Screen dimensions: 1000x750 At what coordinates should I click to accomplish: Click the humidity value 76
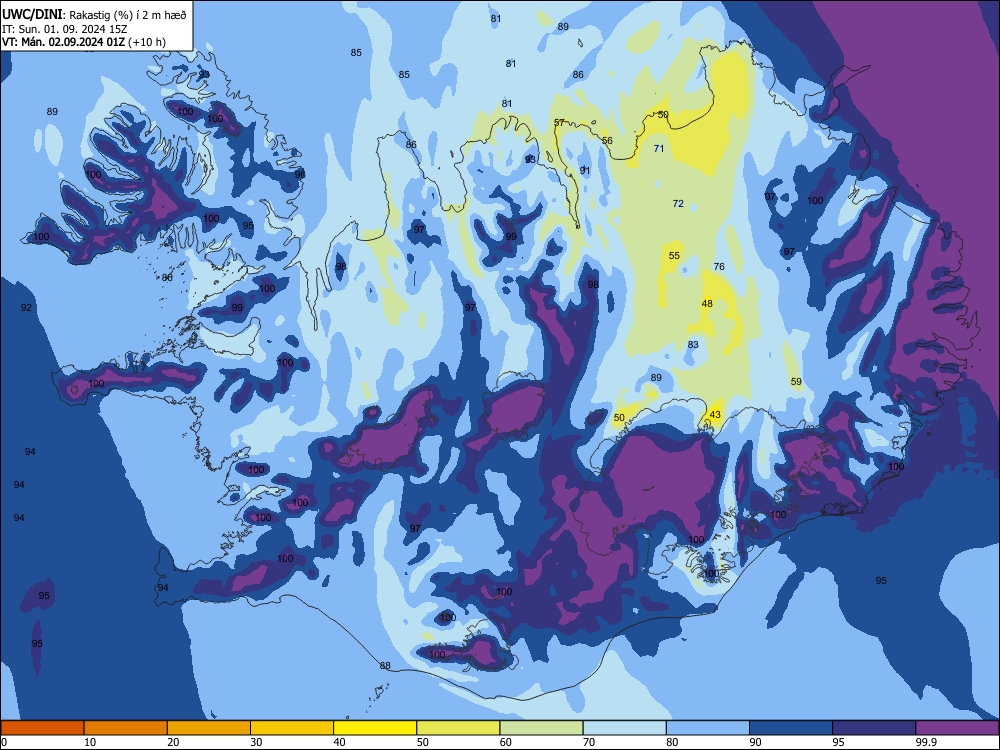click(x=719, y=267)
